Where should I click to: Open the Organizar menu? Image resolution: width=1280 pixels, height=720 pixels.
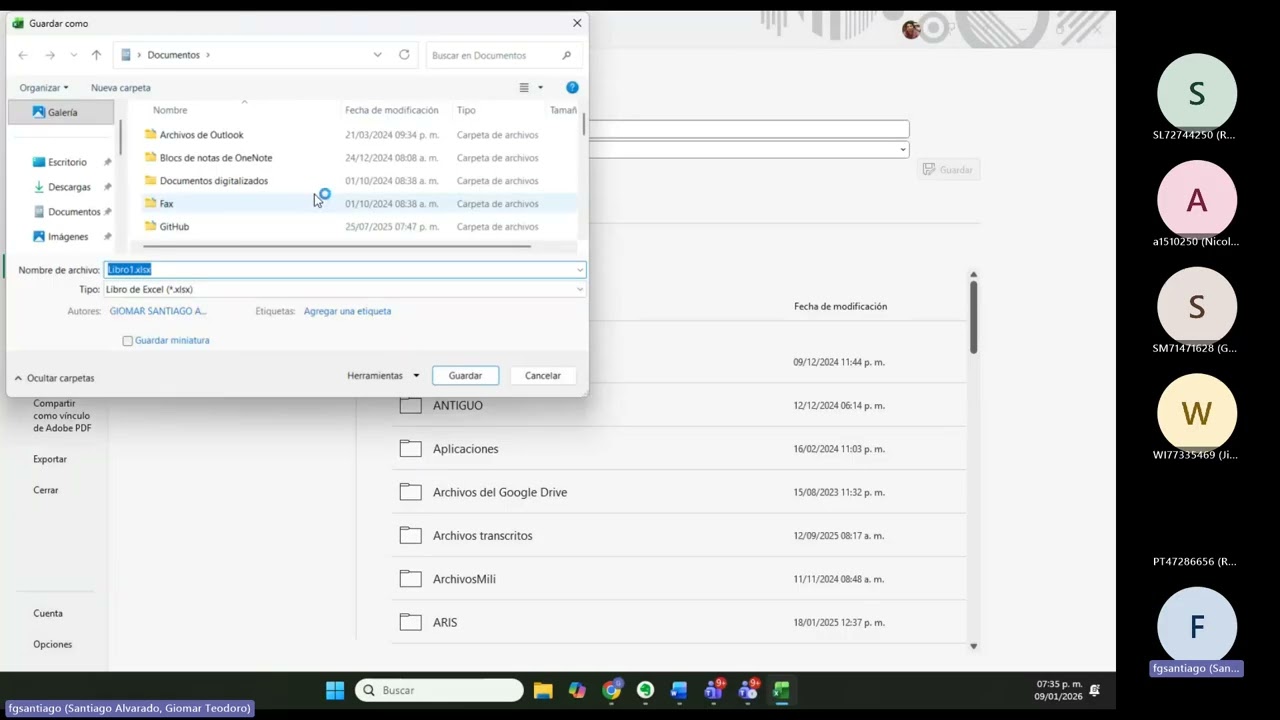[44, 88]
